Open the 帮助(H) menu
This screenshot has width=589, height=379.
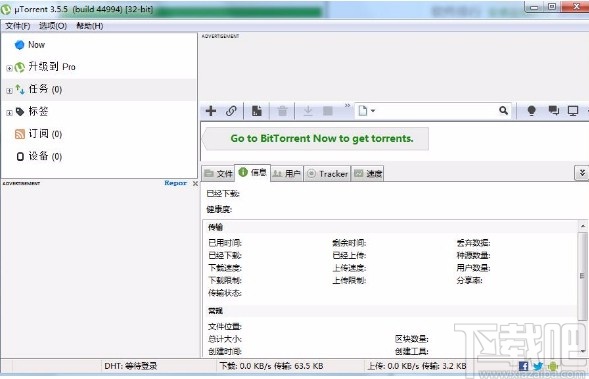point(89,26)
